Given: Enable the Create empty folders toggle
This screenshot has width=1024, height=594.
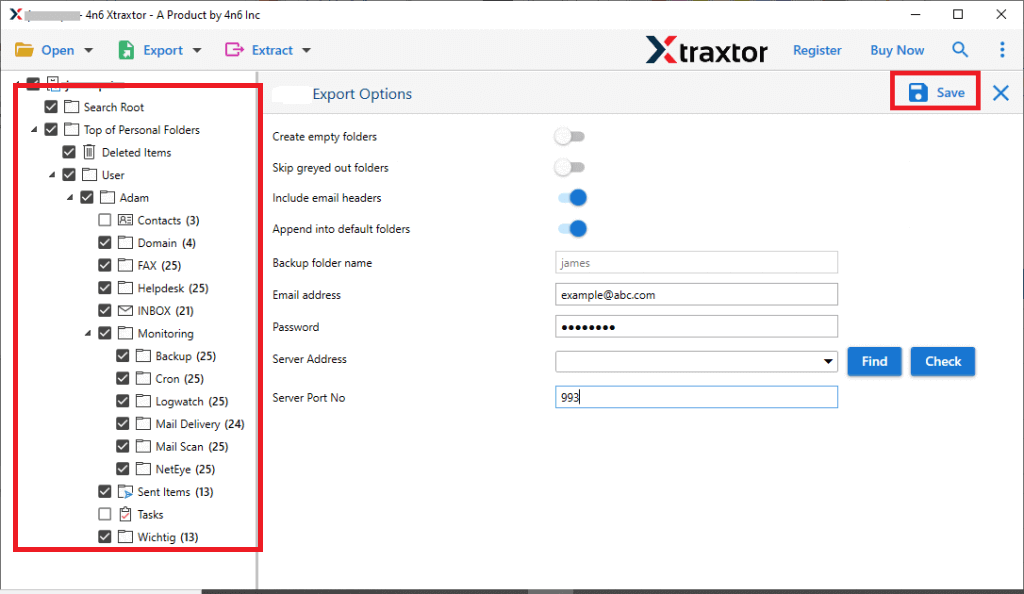Looking at the screenshot, I should point(570,137).
